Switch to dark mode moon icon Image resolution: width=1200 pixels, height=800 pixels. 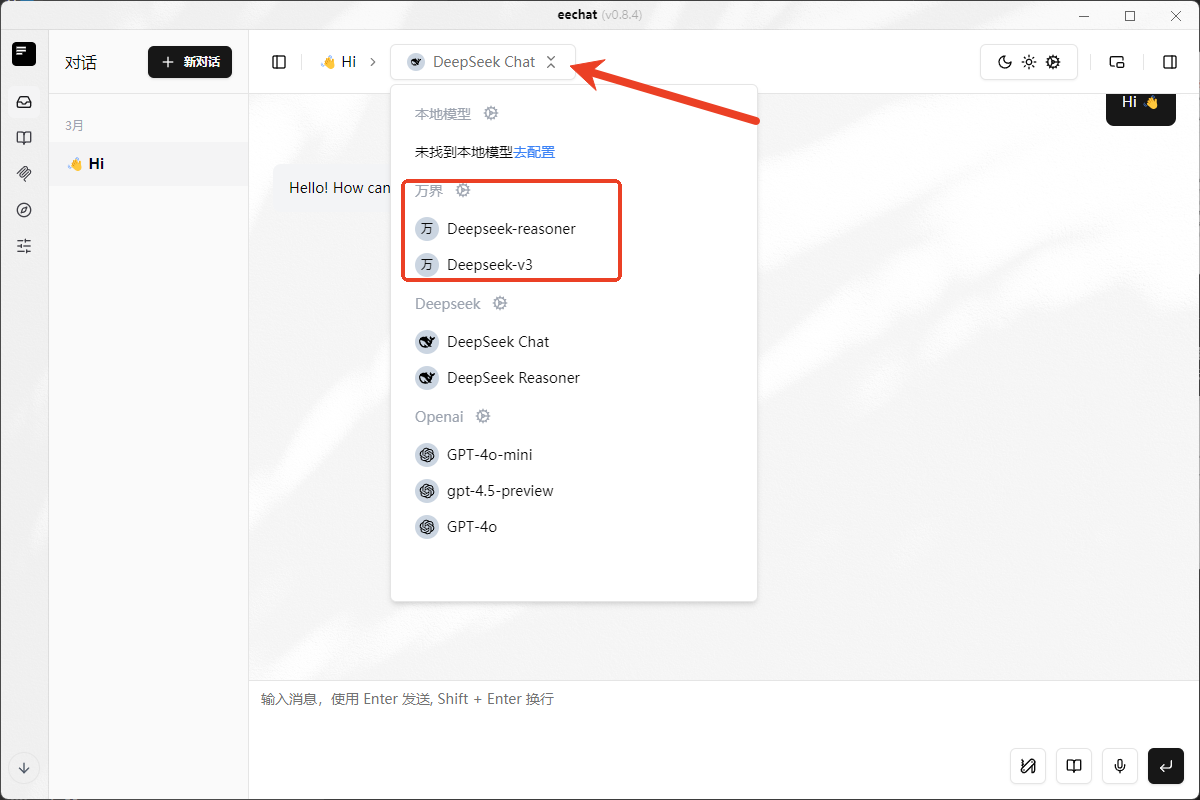click(1005, 62)
